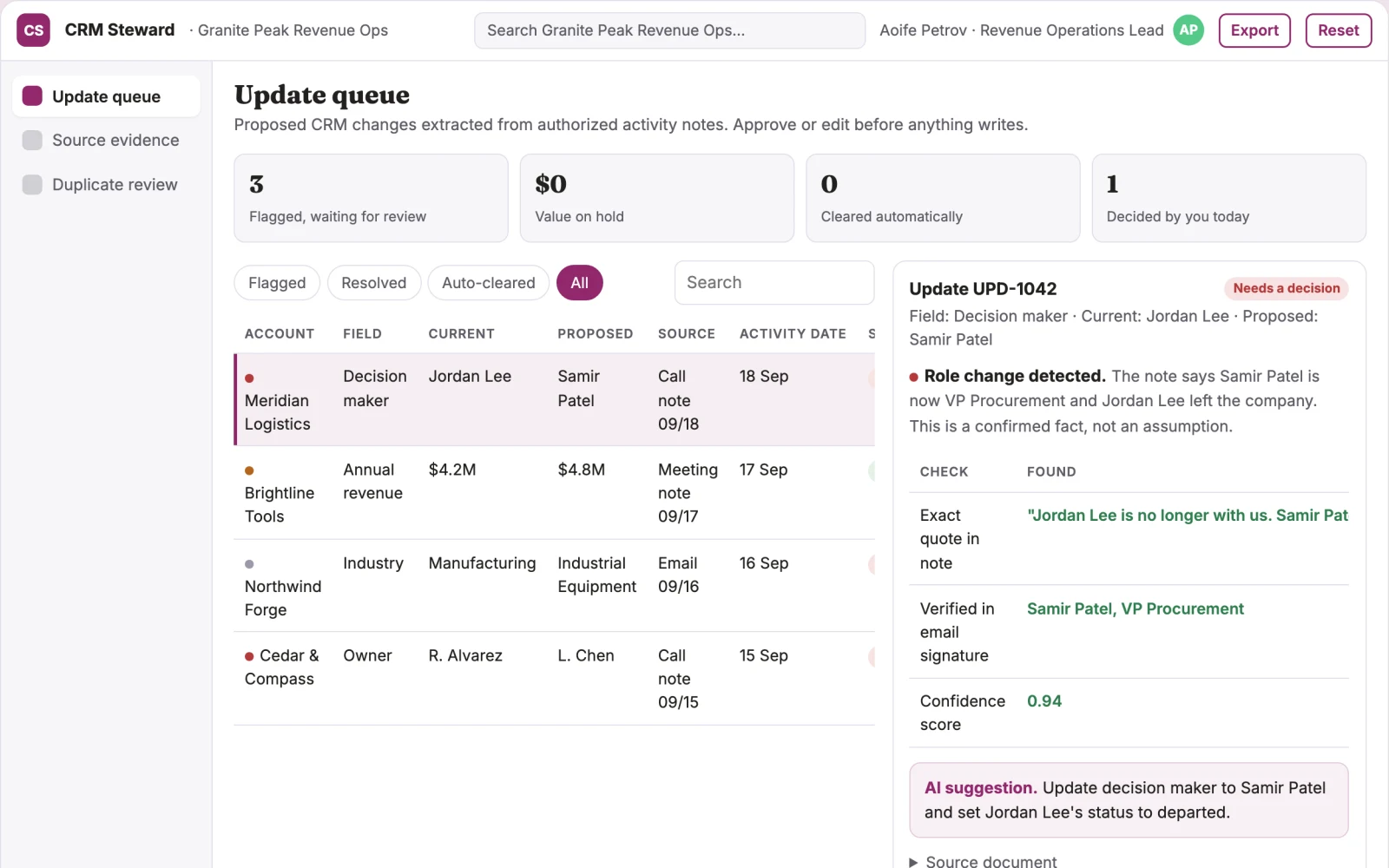Show Resolved updates
Screen dimensions: 1389x868
pos(373,283)
